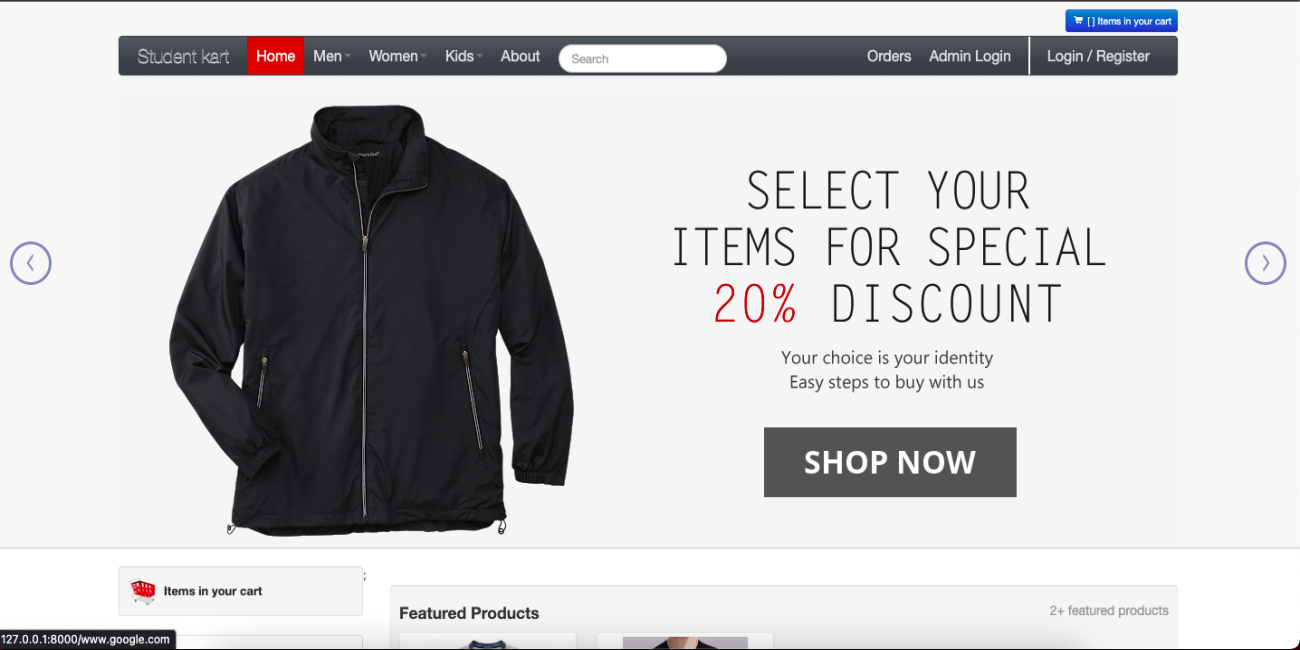Open the Men dropdown menu
Viewport: 1300px width, 650px height.
(x=331, y=56)
